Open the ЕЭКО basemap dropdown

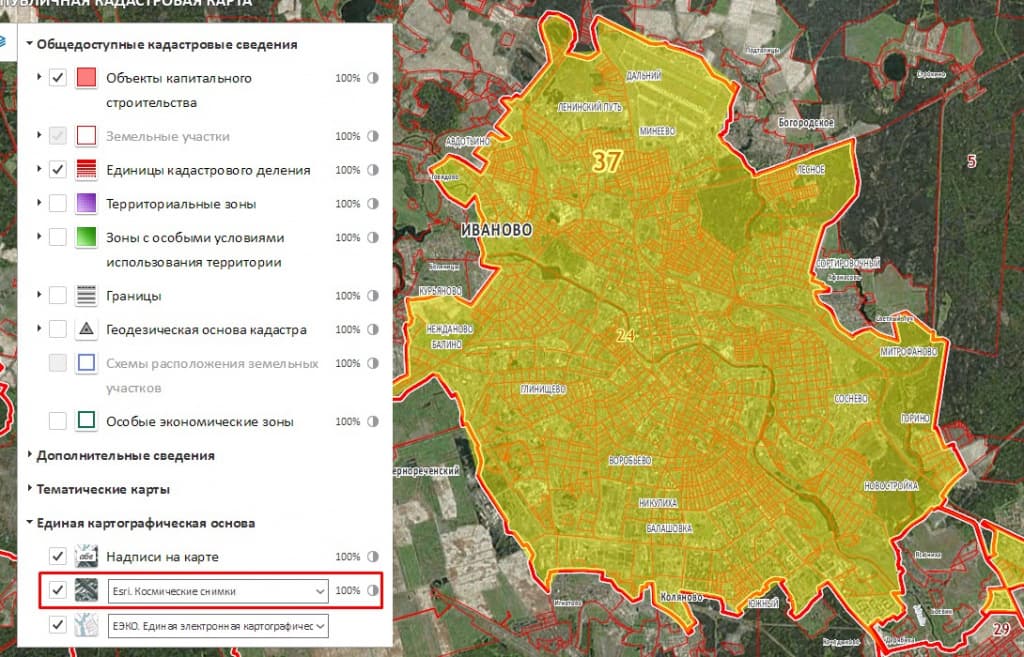point(320,626)
